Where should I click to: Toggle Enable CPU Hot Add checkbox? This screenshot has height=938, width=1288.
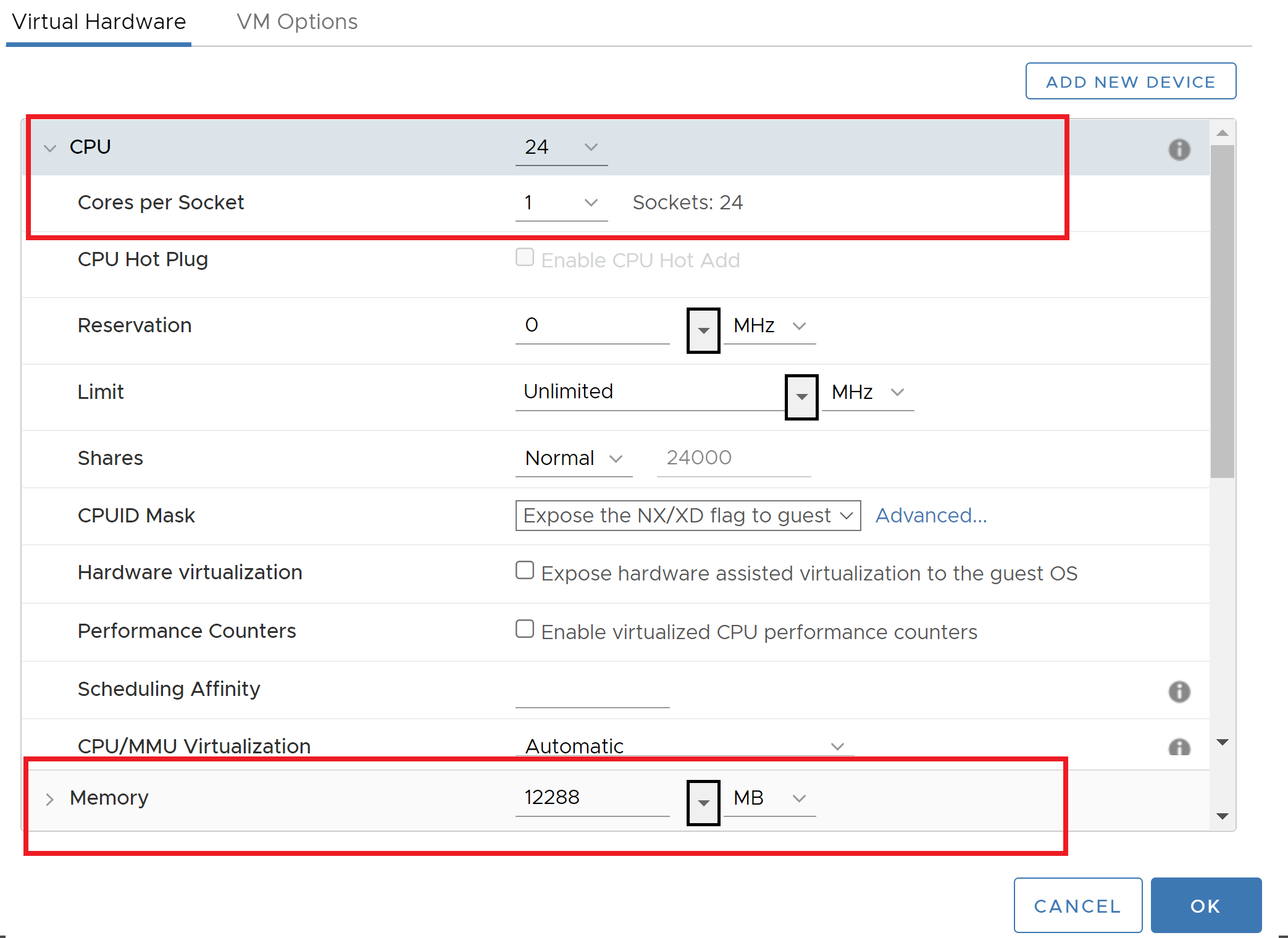(x=525, y=257)
